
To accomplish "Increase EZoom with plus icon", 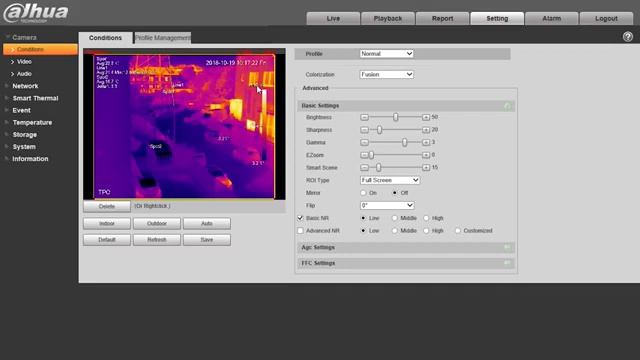I will [x=426, y=155].
